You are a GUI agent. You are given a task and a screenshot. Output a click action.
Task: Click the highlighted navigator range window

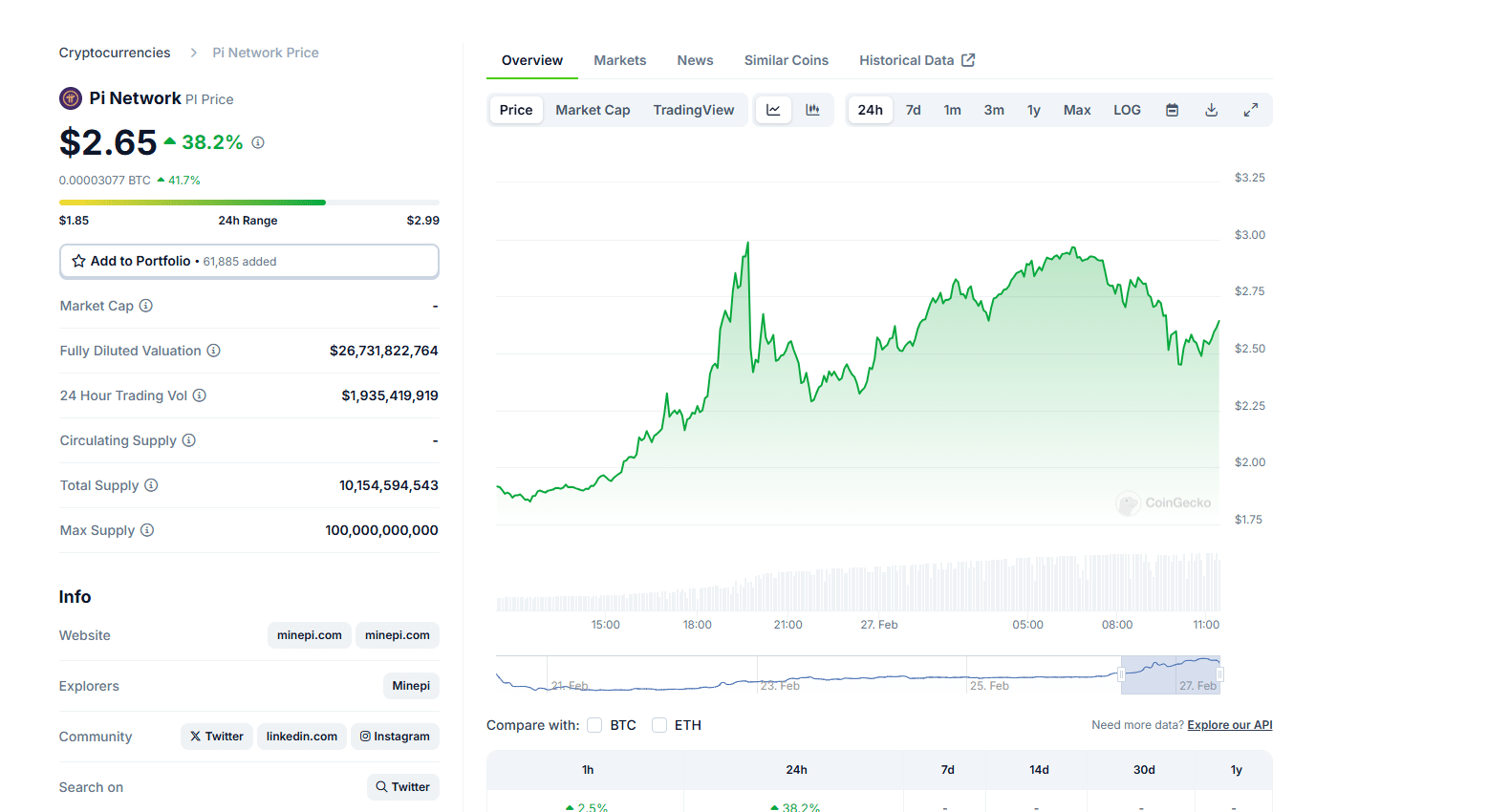click(1171, 674)
